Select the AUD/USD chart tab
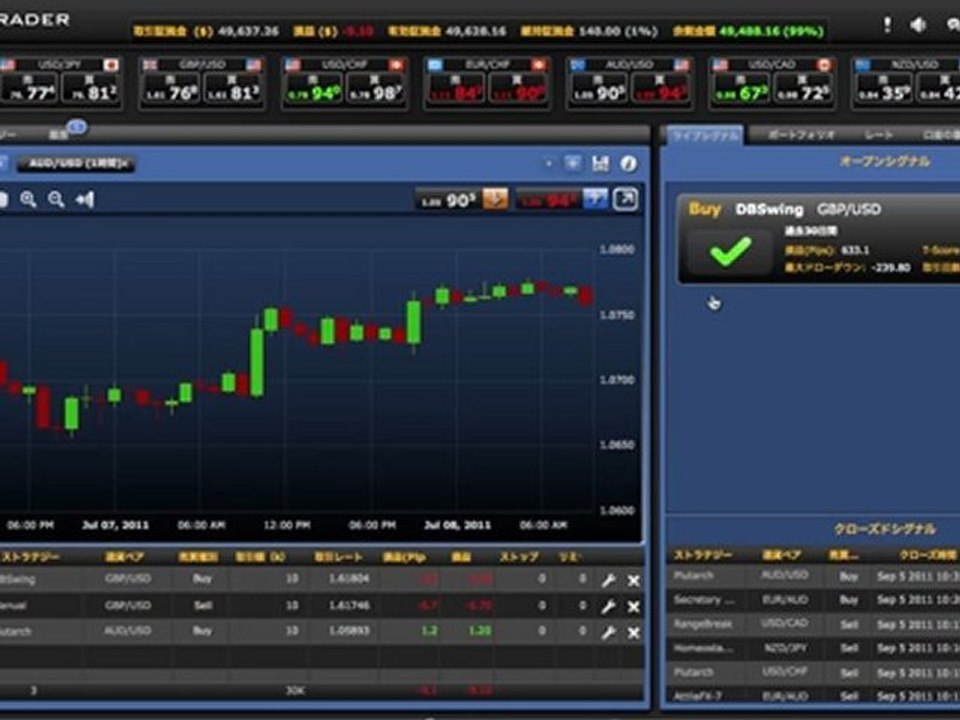This screenshot has width=960, height=720. click(76, 163)
